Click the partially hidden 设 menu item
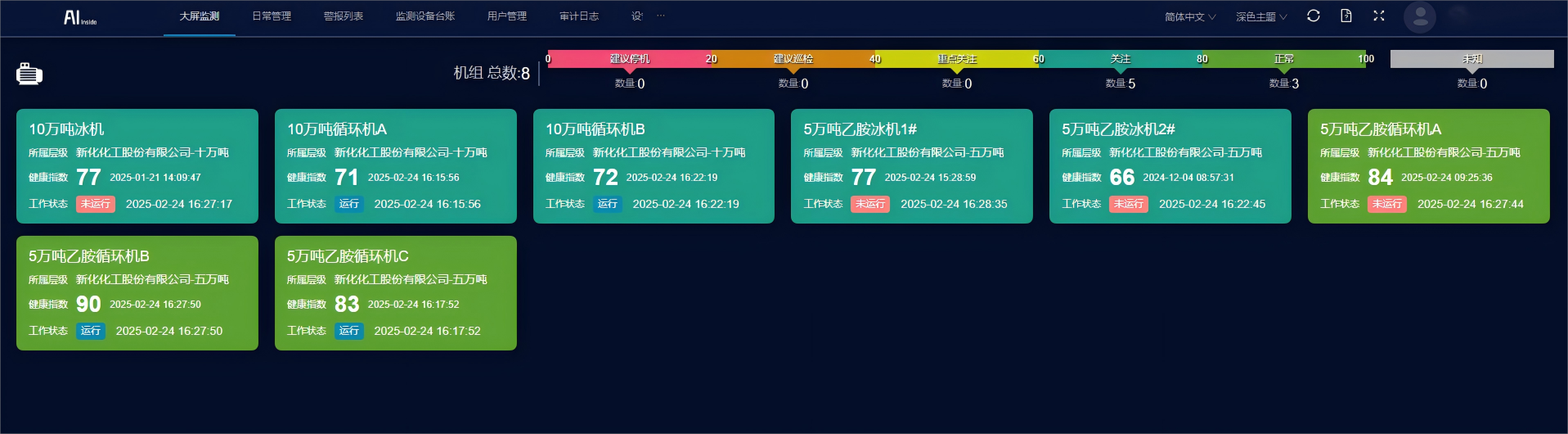Image resolution: width=1568 pixels, height=434 pixels. [637, 16]
